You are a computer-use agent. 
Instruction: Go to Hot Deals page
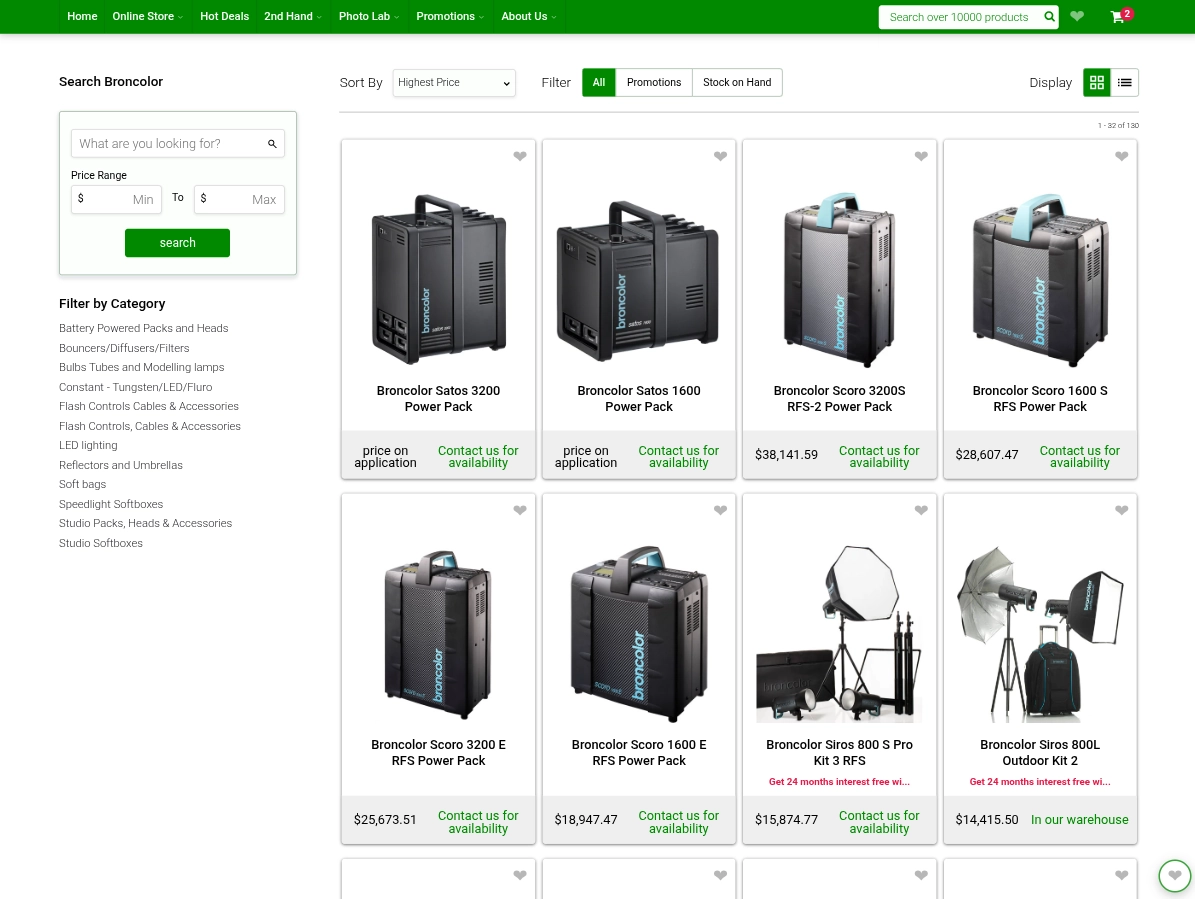(224, 16)
